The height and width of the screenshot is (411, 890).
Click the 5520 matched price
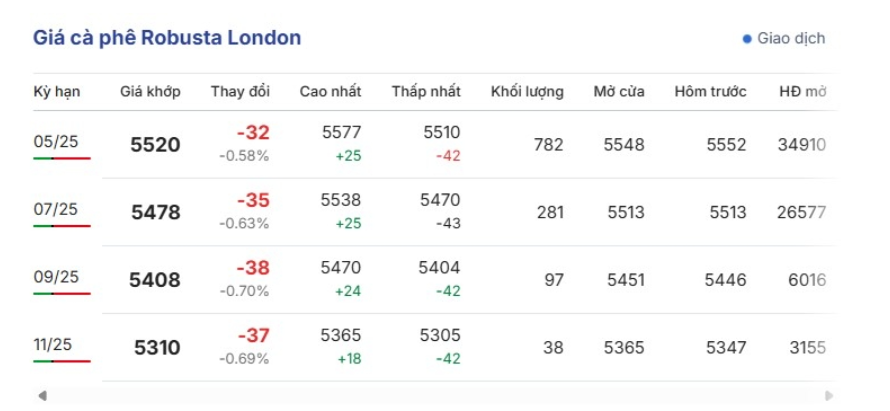point(155,145)
